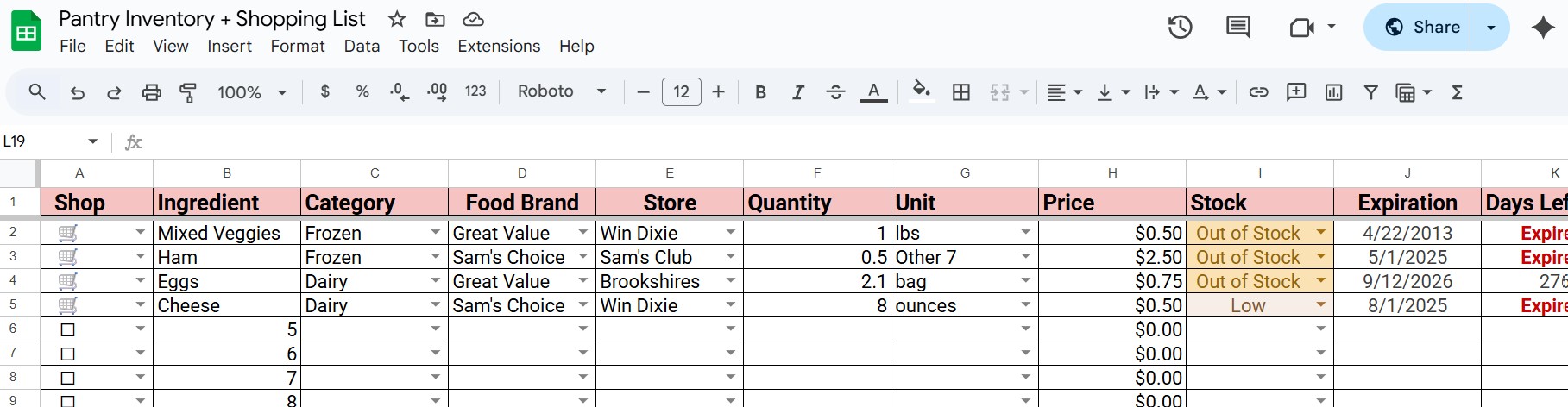Screen dimensions: 1568x407
Task: Open the fill color picker
Action: click(921, 91)
